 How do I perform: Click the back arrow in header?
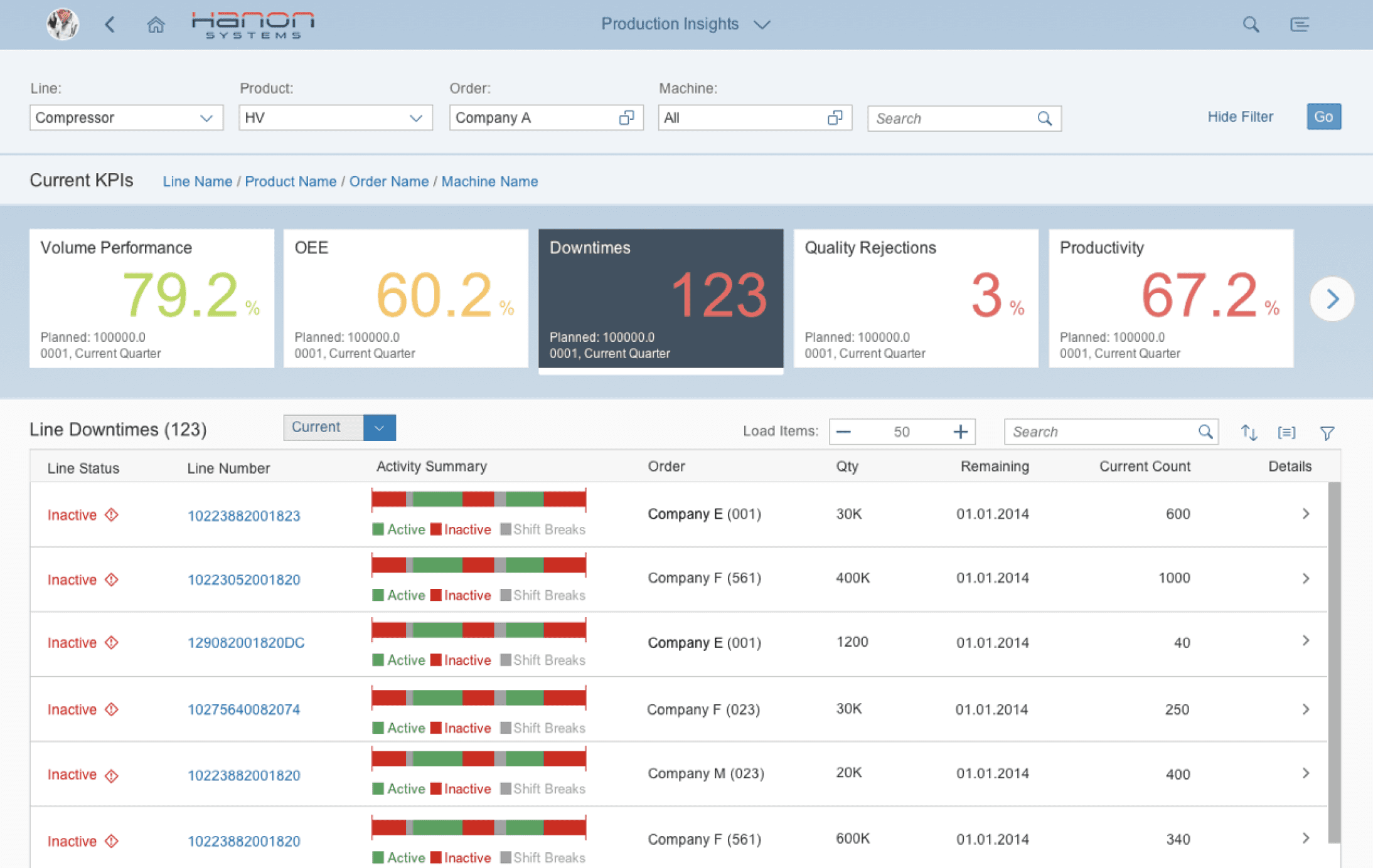click(110, 24)
